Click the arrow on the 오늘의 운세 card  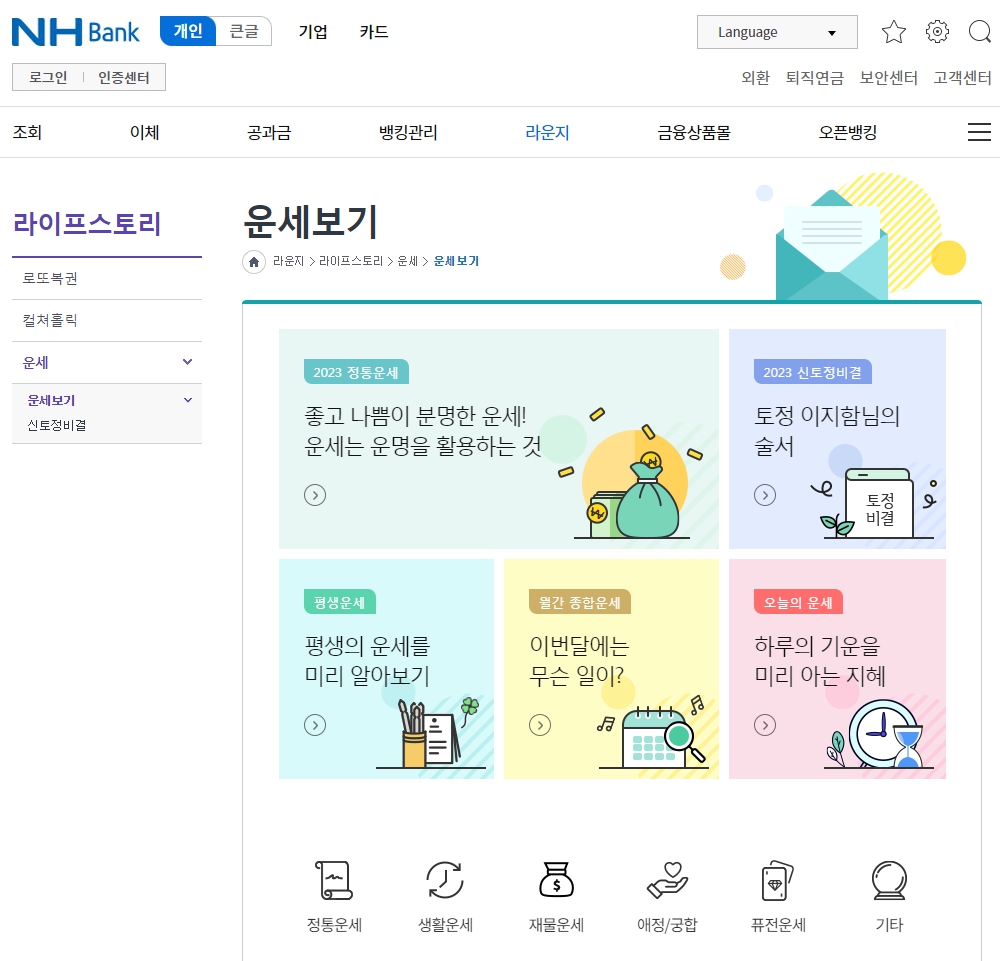(x=765, y=725)
